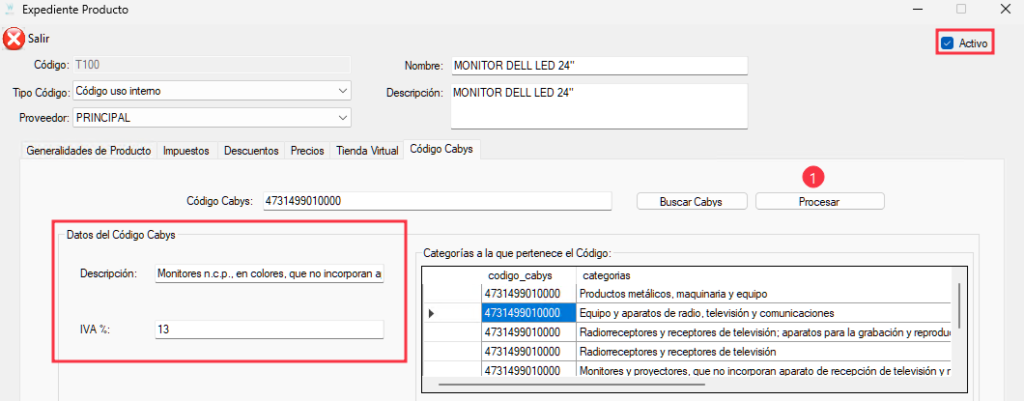Click the app icon in title bar
This screenshot has height=401, width=1024.
[11, 9]
